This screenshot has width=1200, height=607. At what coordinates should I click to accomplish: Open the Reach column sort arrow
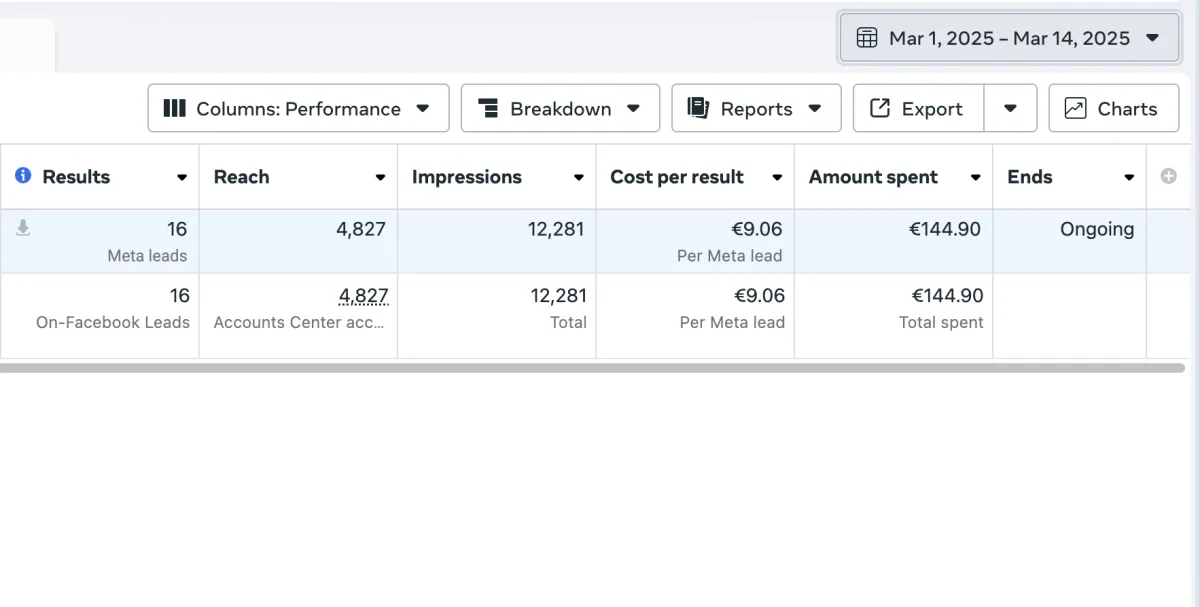pos(380,178)
